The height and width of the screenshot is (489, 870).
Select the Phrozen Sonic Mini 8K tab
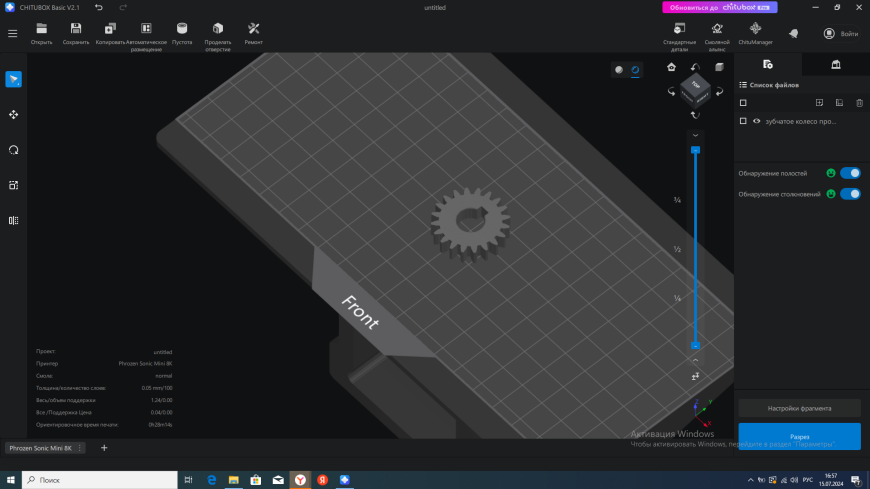(40, 448)
